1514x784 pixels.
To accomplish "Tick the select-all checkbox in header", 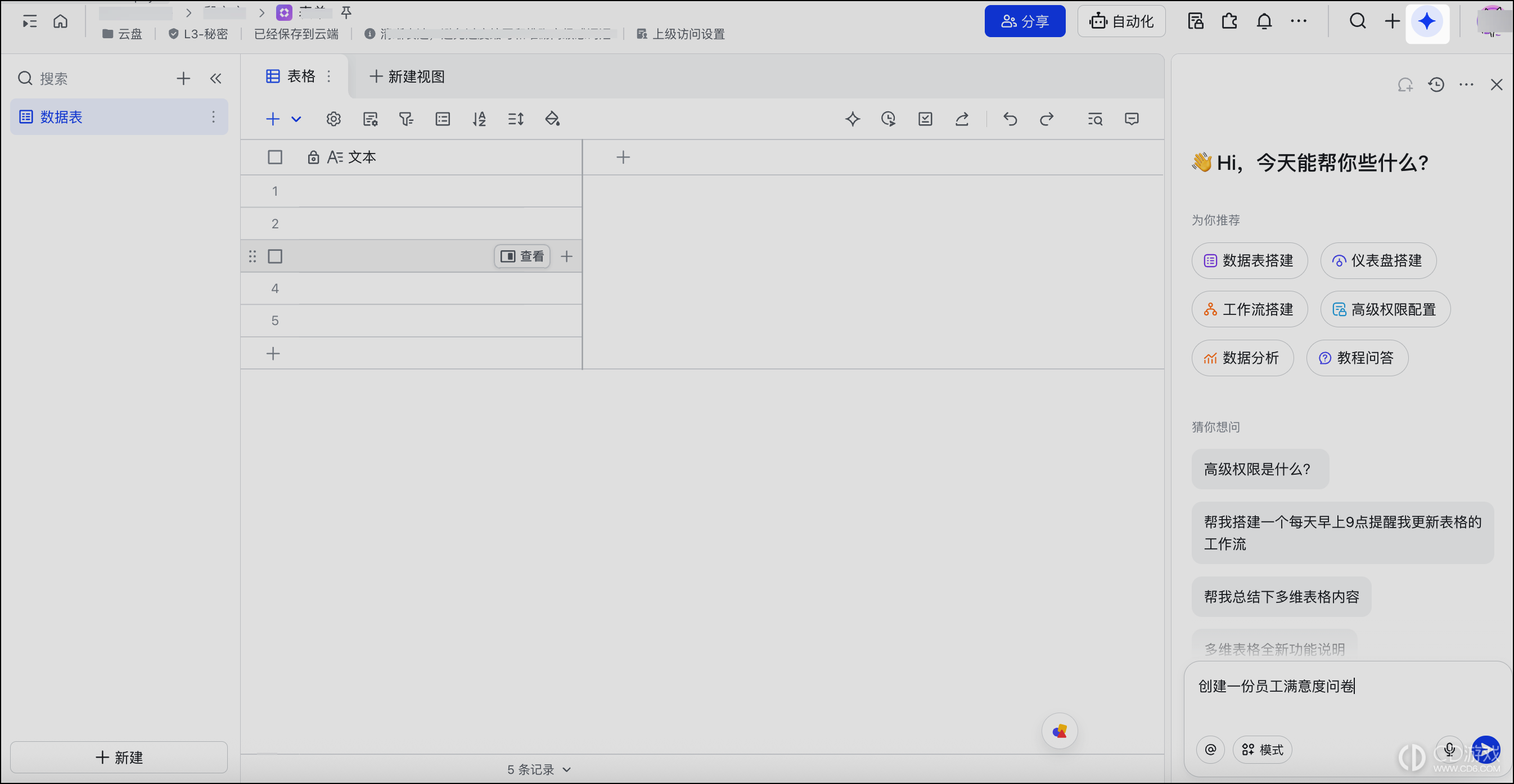I will (x=274, y=157).
